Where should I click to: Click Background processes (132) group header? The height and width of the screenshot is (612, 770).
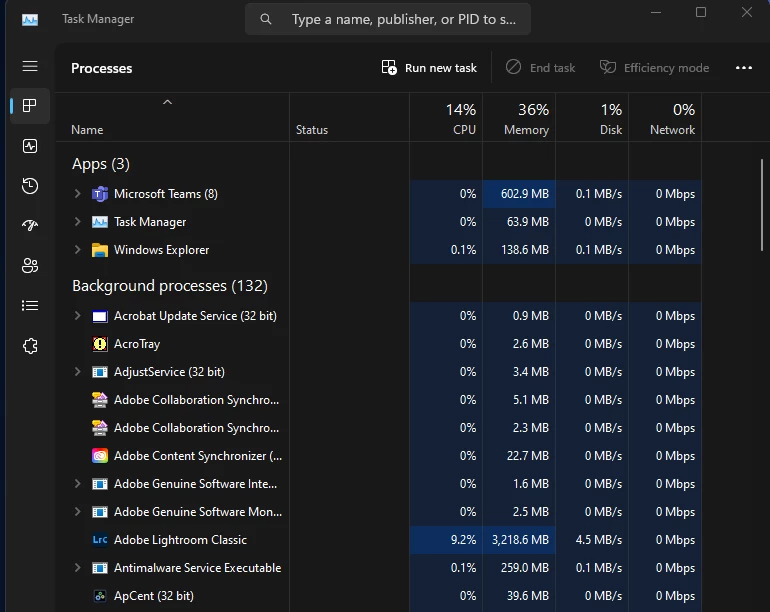[x=170, y=286]
